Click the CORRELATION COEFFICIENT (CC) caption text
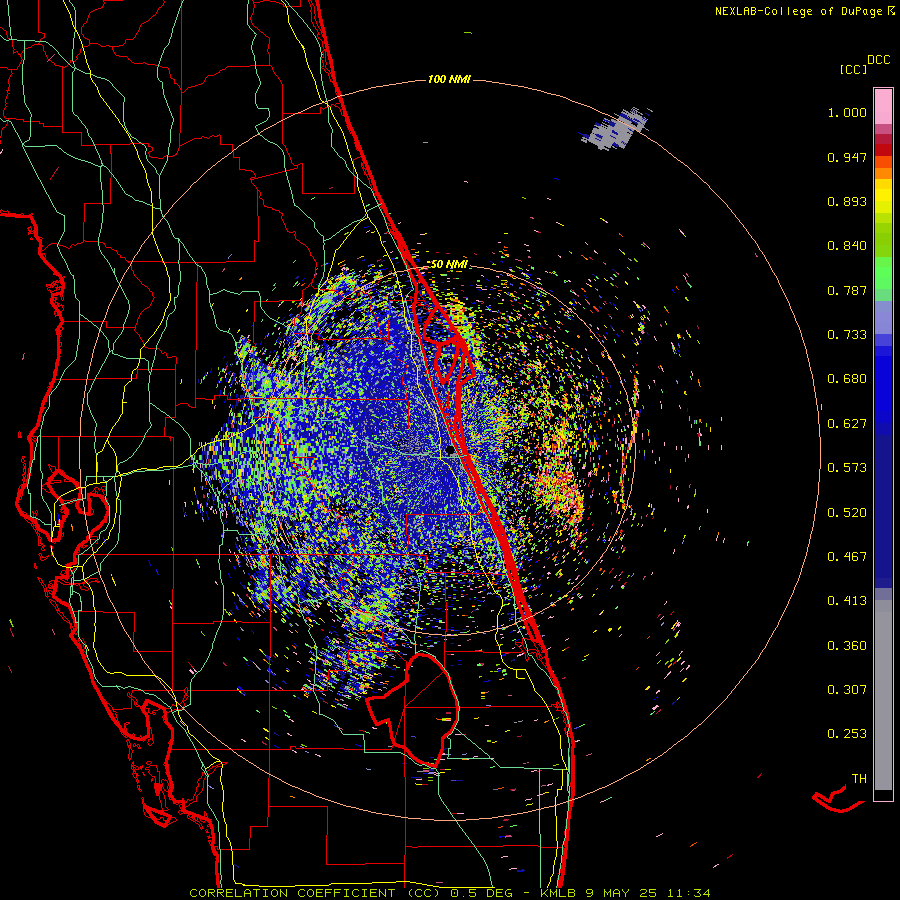 coord(315,893)
